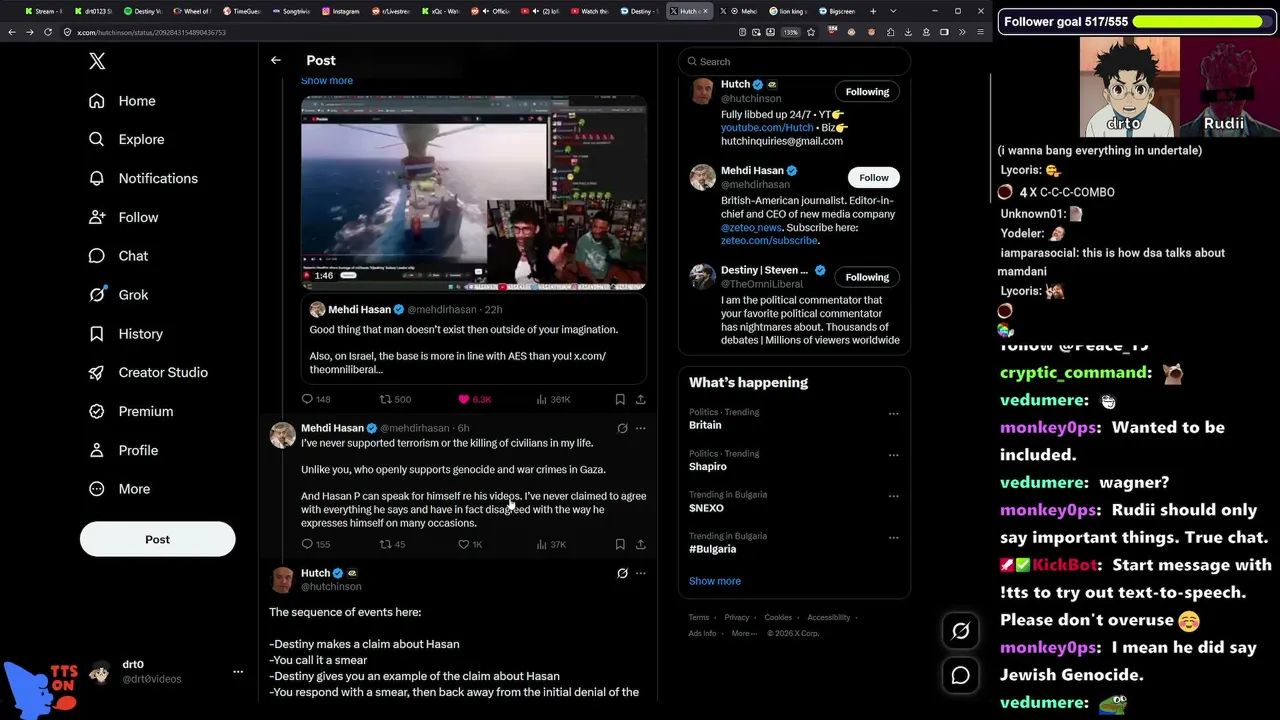Screen dimensions: 1280x720
Task: Open more options on Mehdi Hasan's 6h post
Action: (x=641, y=428)
